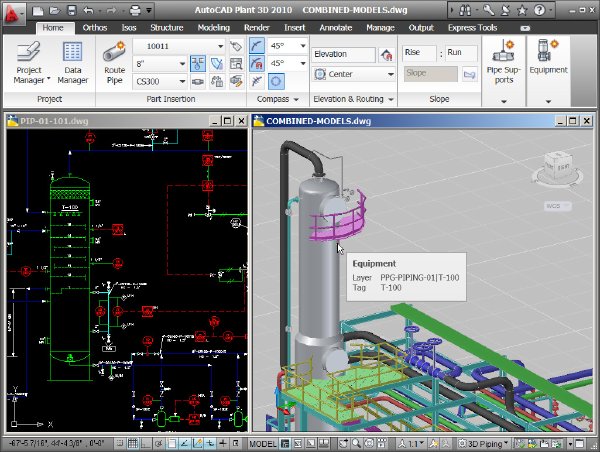Activate the PIP-01-101.dwg window title bar
Image resolution: width=600 pixels, height=452 pixels.
(x=107, y=121)
